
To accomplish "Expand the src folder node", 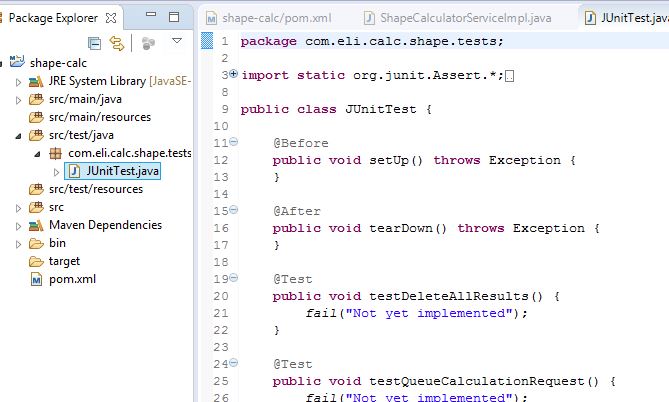I will coord(18,208).
